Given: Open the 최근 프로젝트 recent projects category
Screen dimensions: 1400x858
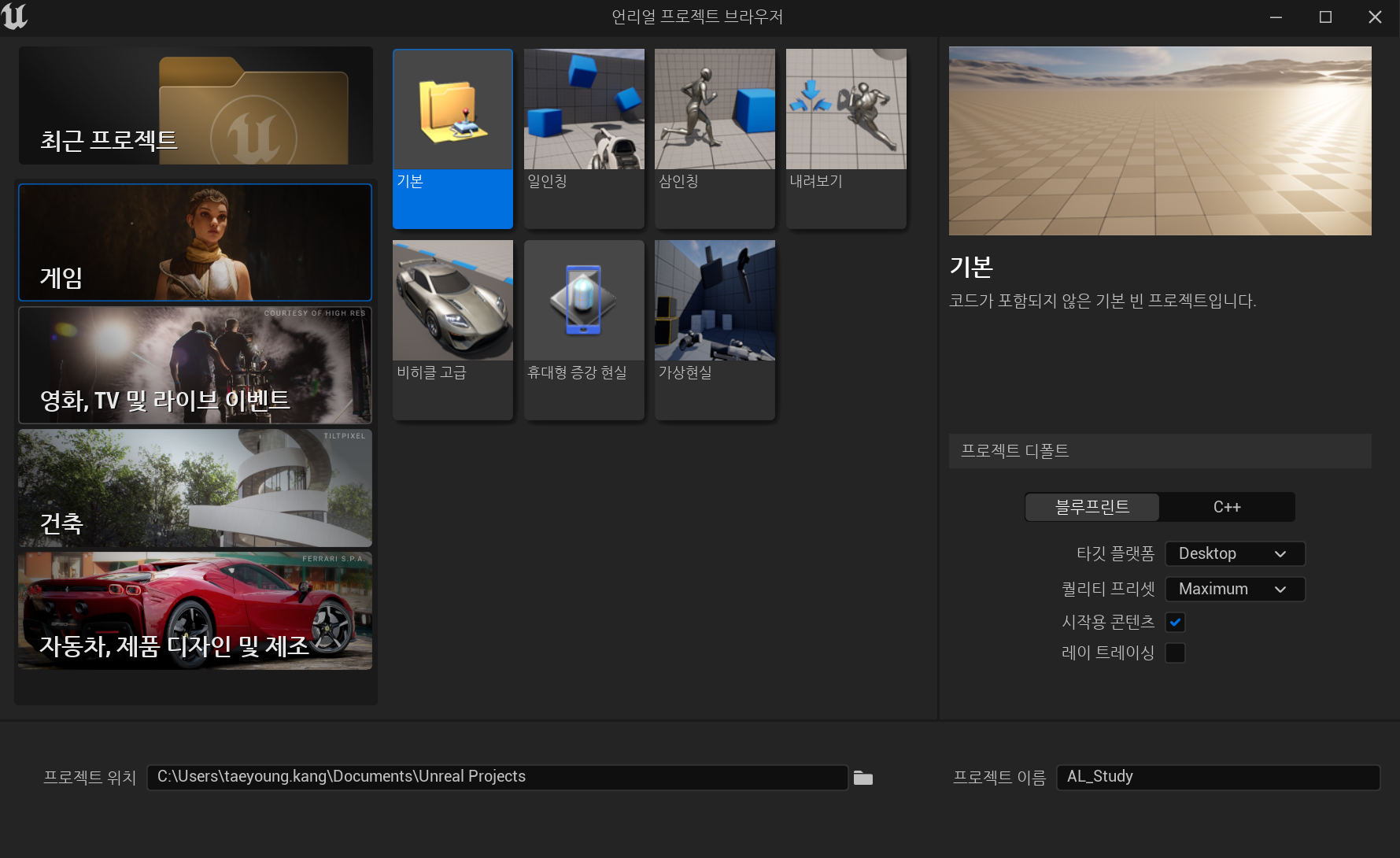Looking at the screenshot, I should [196, 105].
